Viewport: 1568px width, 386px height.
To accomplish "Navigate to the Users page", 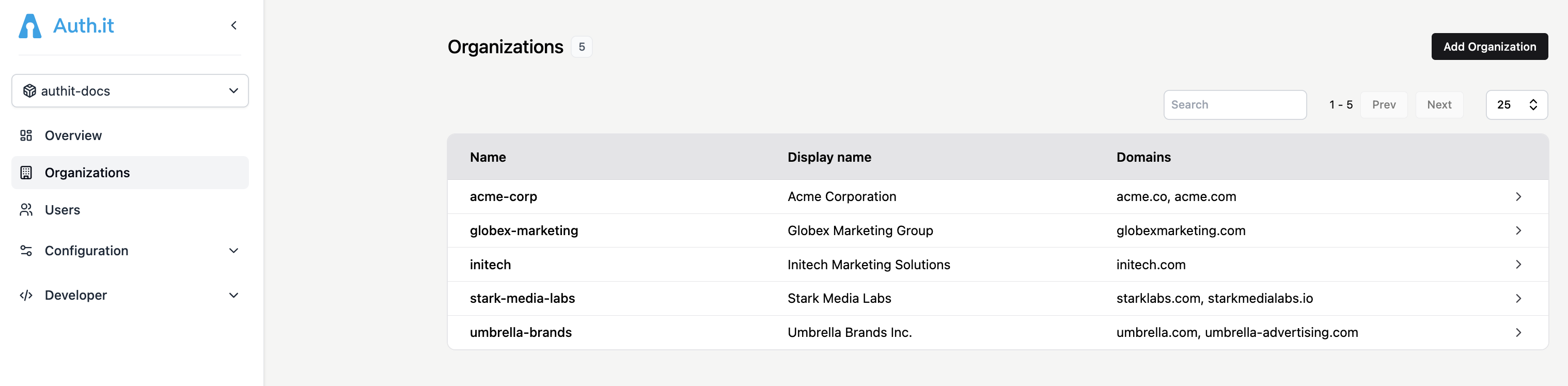I will tap(62, 209).
